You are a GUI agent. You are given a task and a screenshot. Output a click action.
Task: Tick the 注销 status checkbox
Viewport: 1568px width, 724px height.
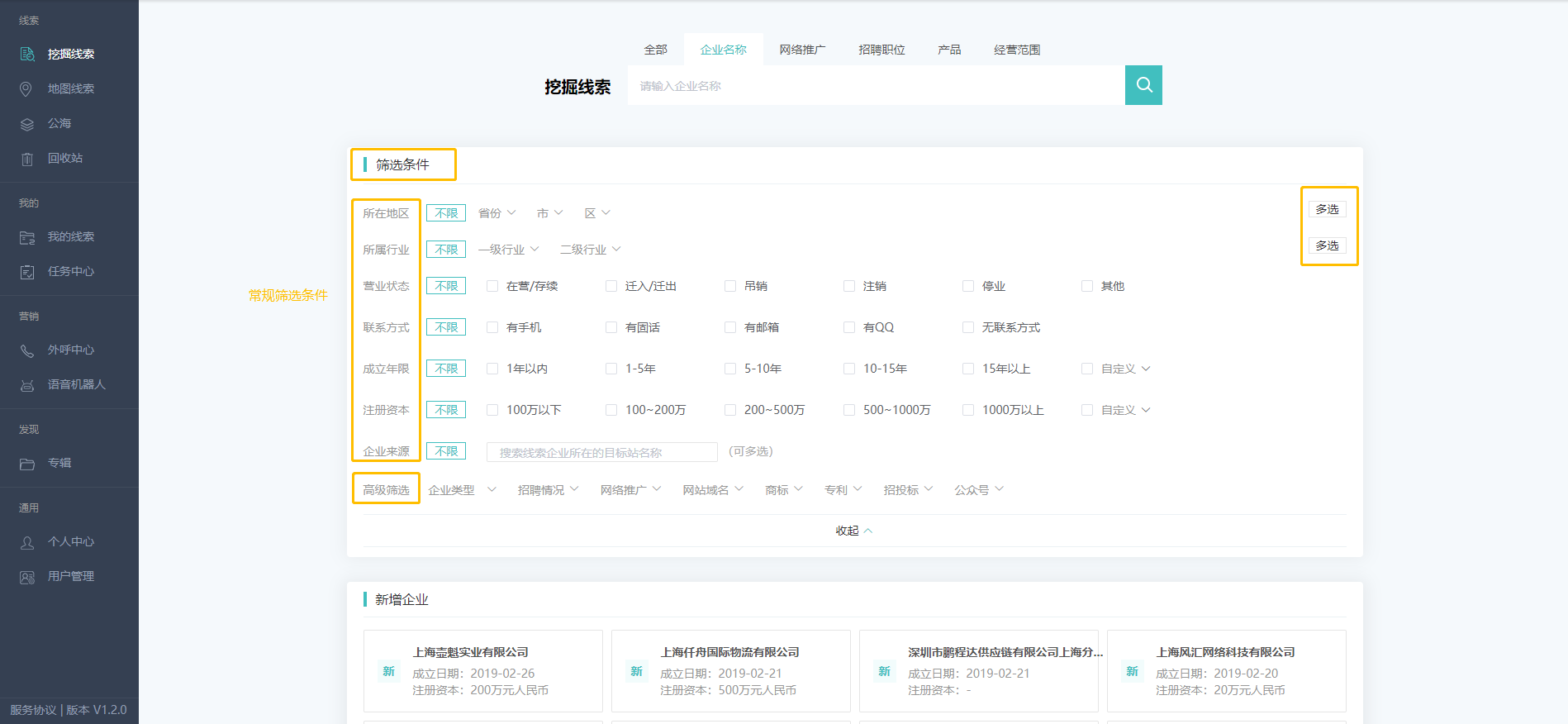click(x=849, y=286)
